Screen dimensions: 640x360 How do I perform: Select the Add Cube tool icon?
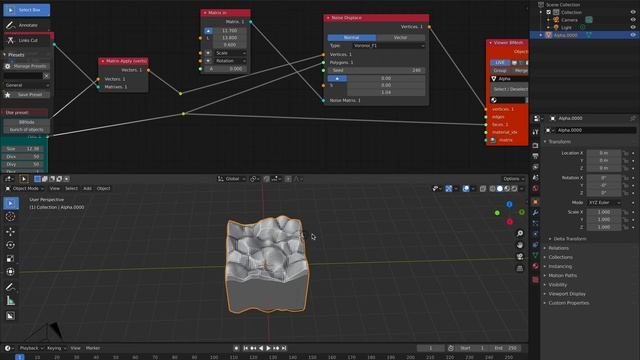[11, 316]
